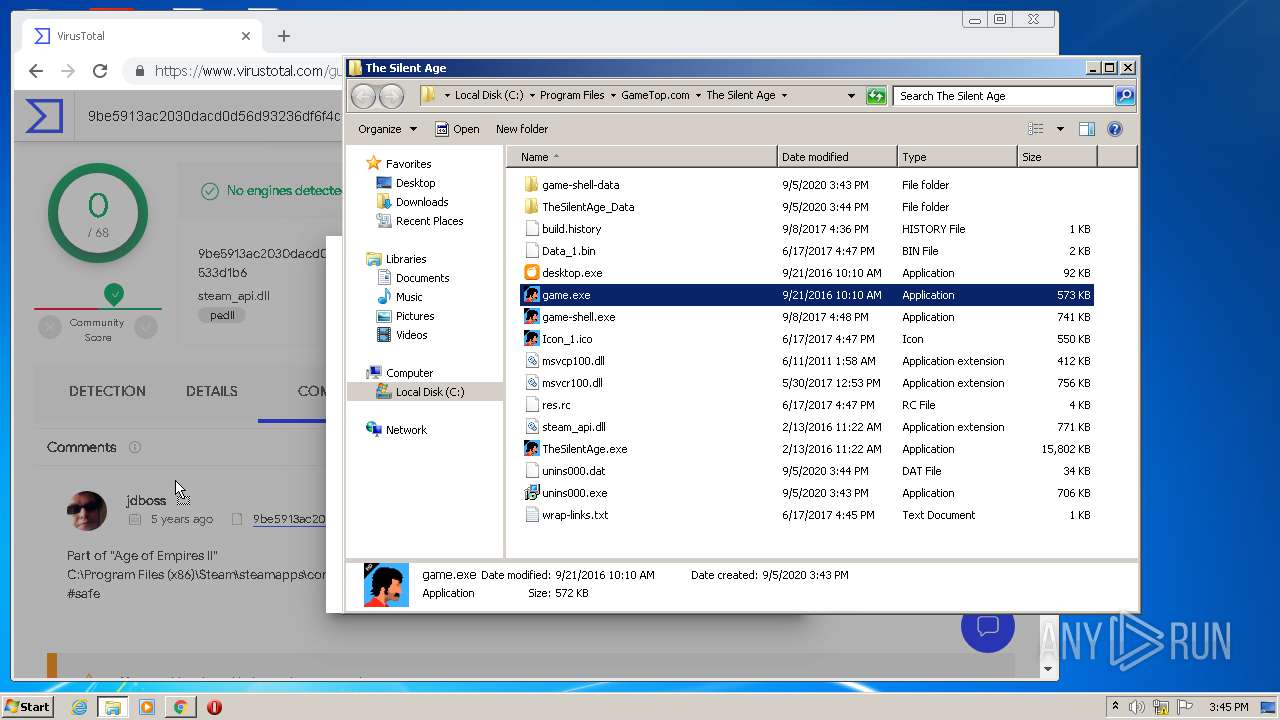Screen dimensions: 1280x720
Task: Sort by Date modified column
Action: coord(837,157)
